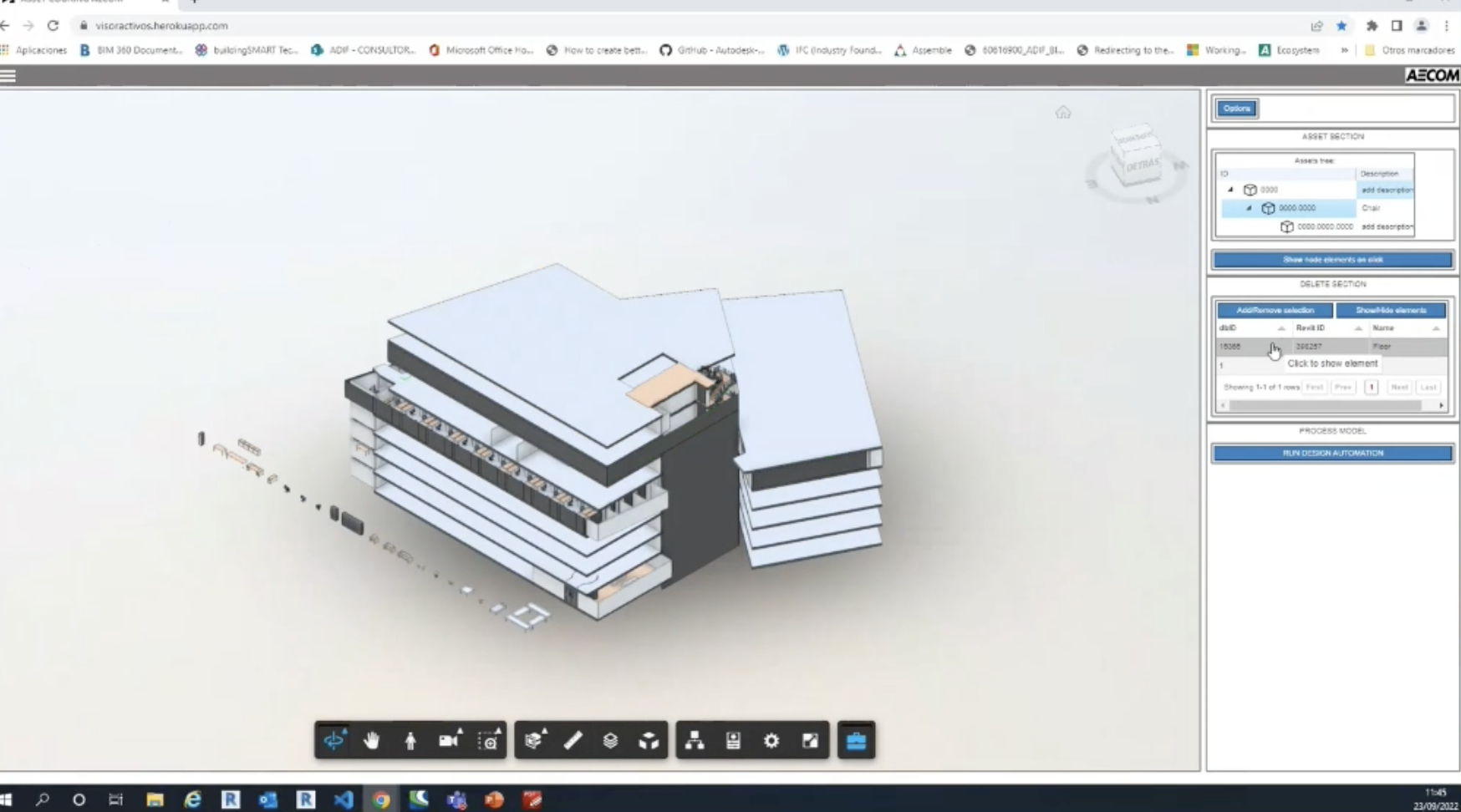The image size is (1461, 812).
Task: Select the Pan tool
Action: pos(371,739)
